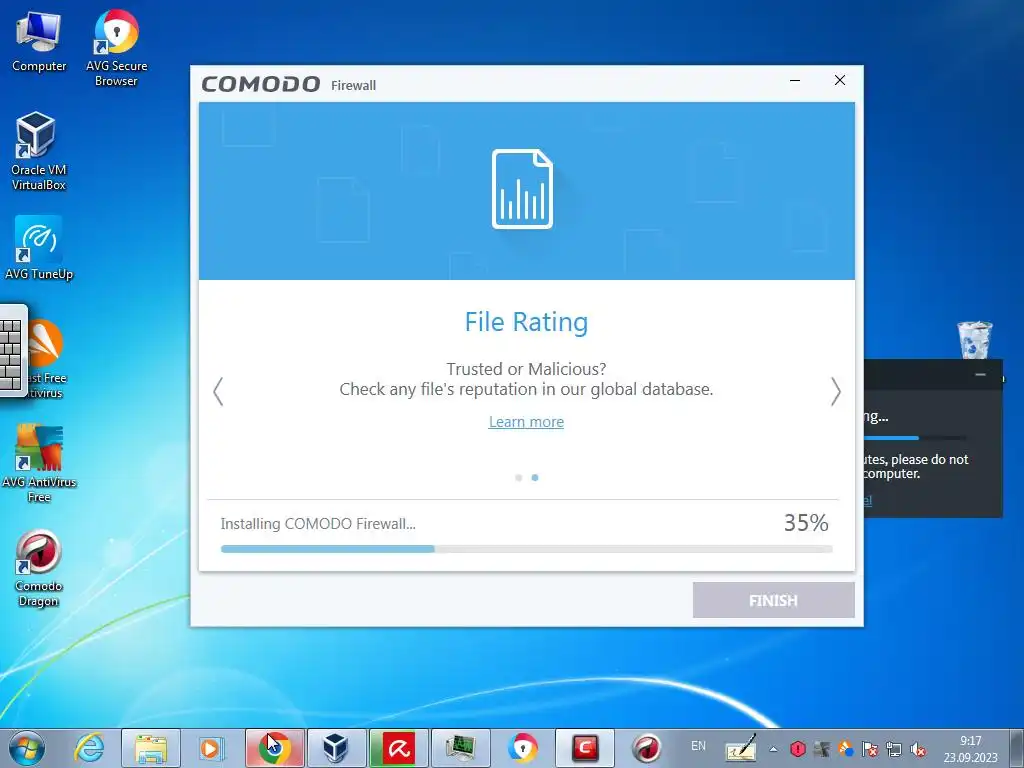Open network status tray icon

[893, 749]
